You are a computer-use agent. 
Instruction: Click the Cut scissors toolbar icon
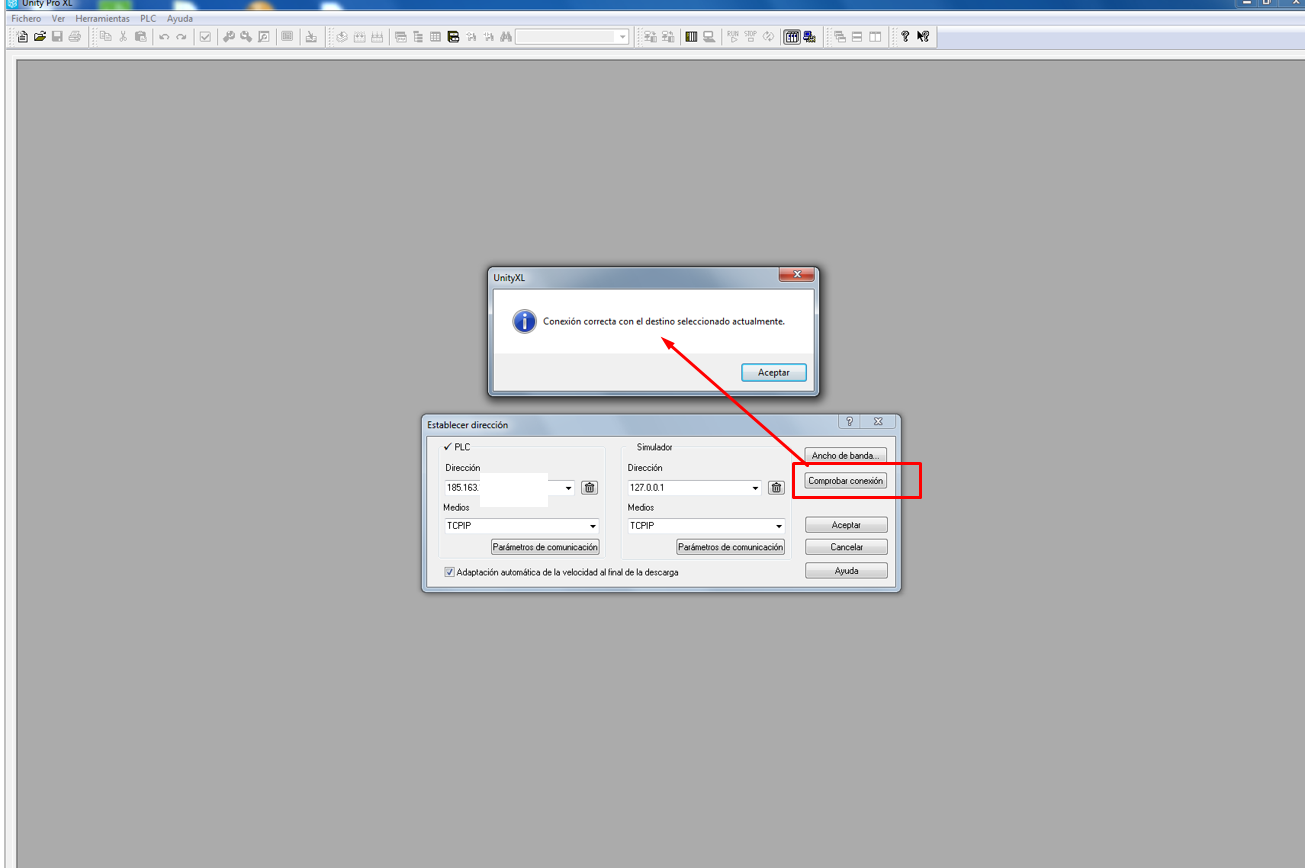click(x=123, y=37)
